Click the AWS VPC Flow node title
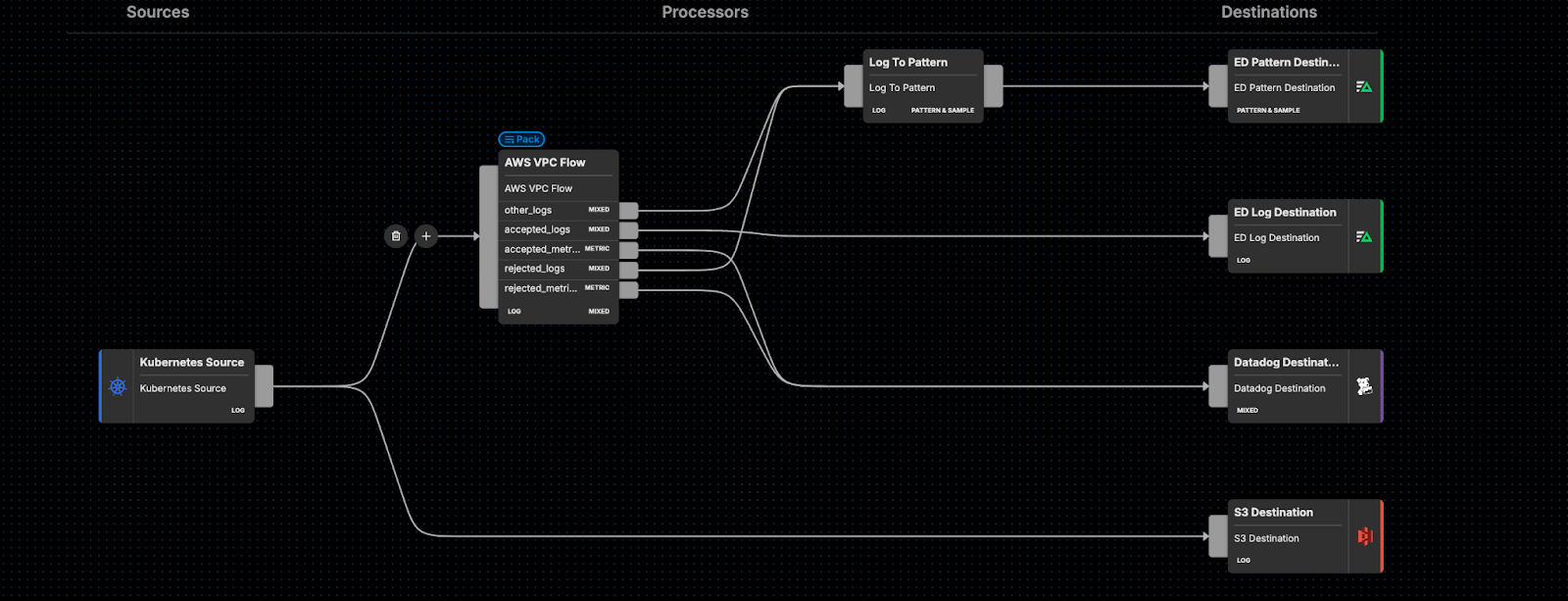The image size is (1568, 601). point(545,163)
